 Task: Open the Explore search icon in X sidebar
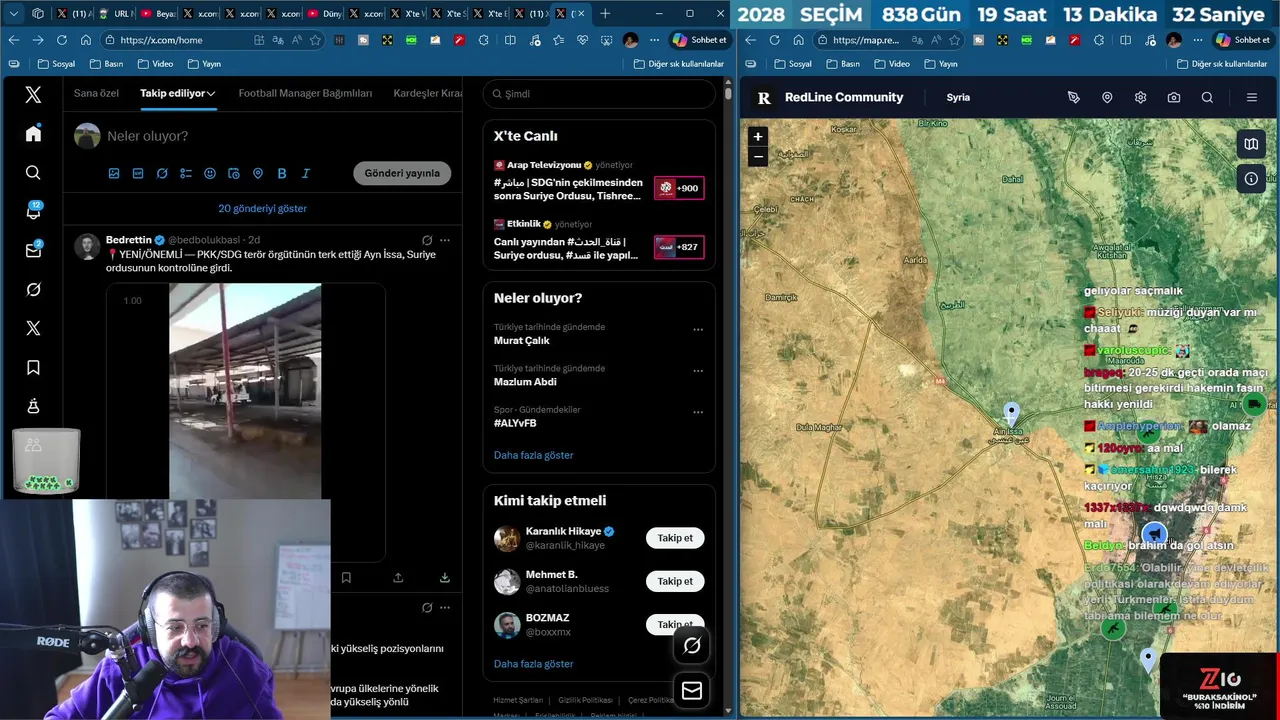click(x=33, y=173)
